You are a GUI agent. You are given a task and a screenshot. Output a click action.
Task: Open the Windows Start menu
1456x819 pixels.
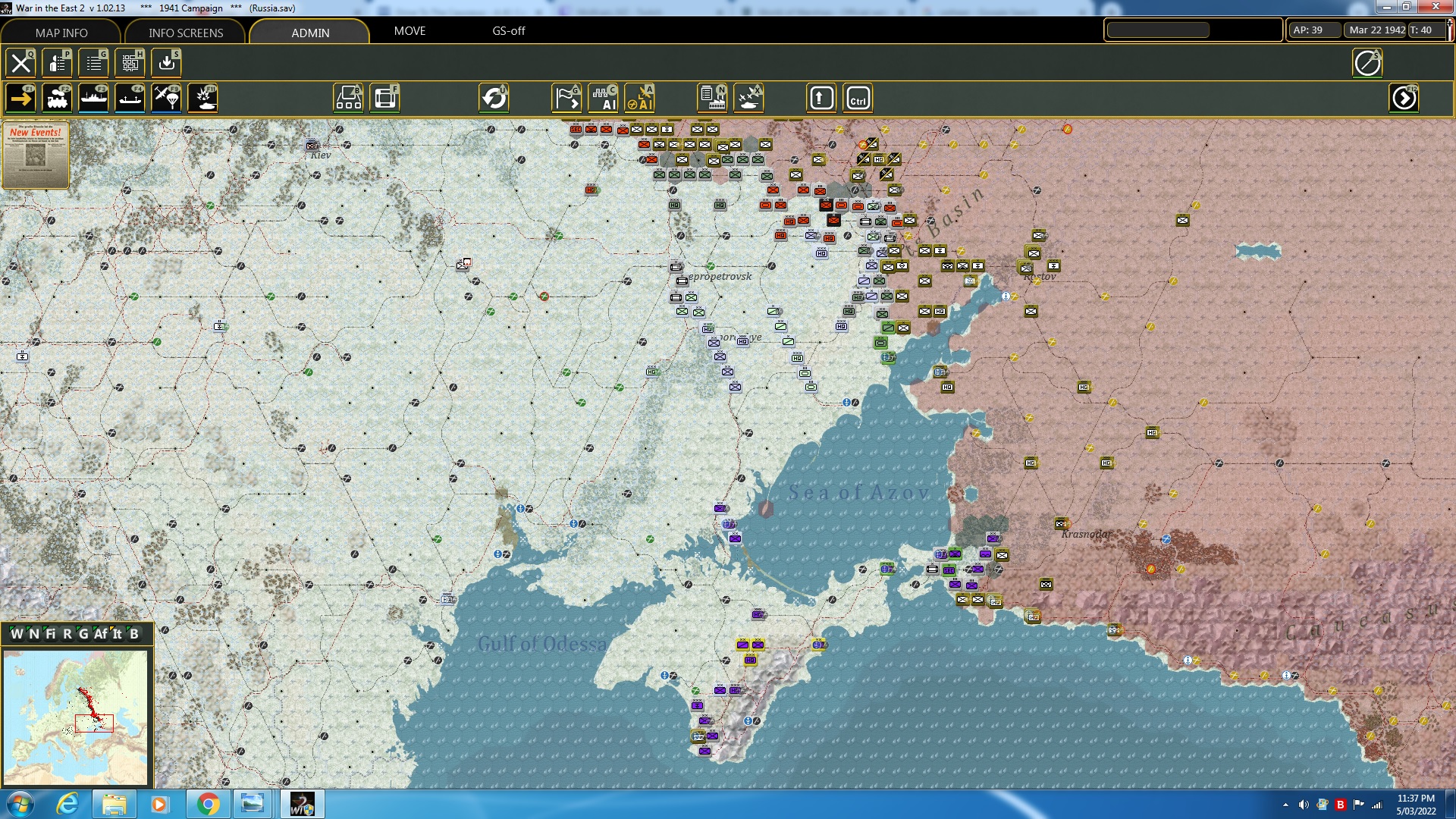point(20,804)
